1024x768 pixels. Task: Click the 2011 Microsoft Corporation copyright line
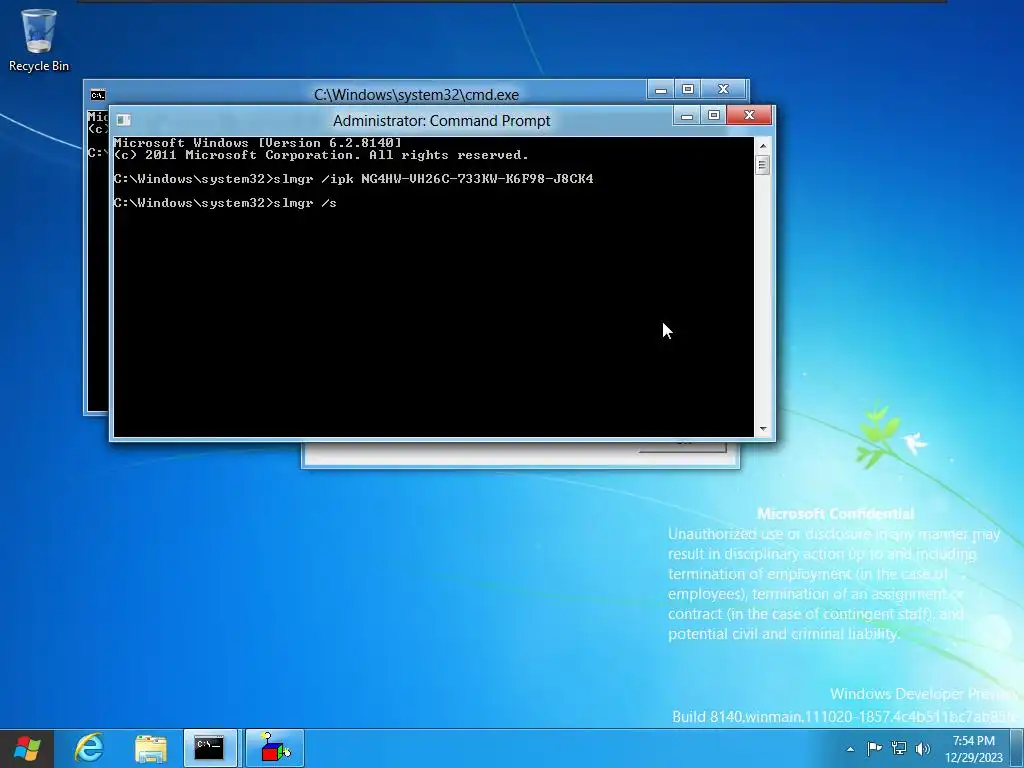(x=321, y=155)
